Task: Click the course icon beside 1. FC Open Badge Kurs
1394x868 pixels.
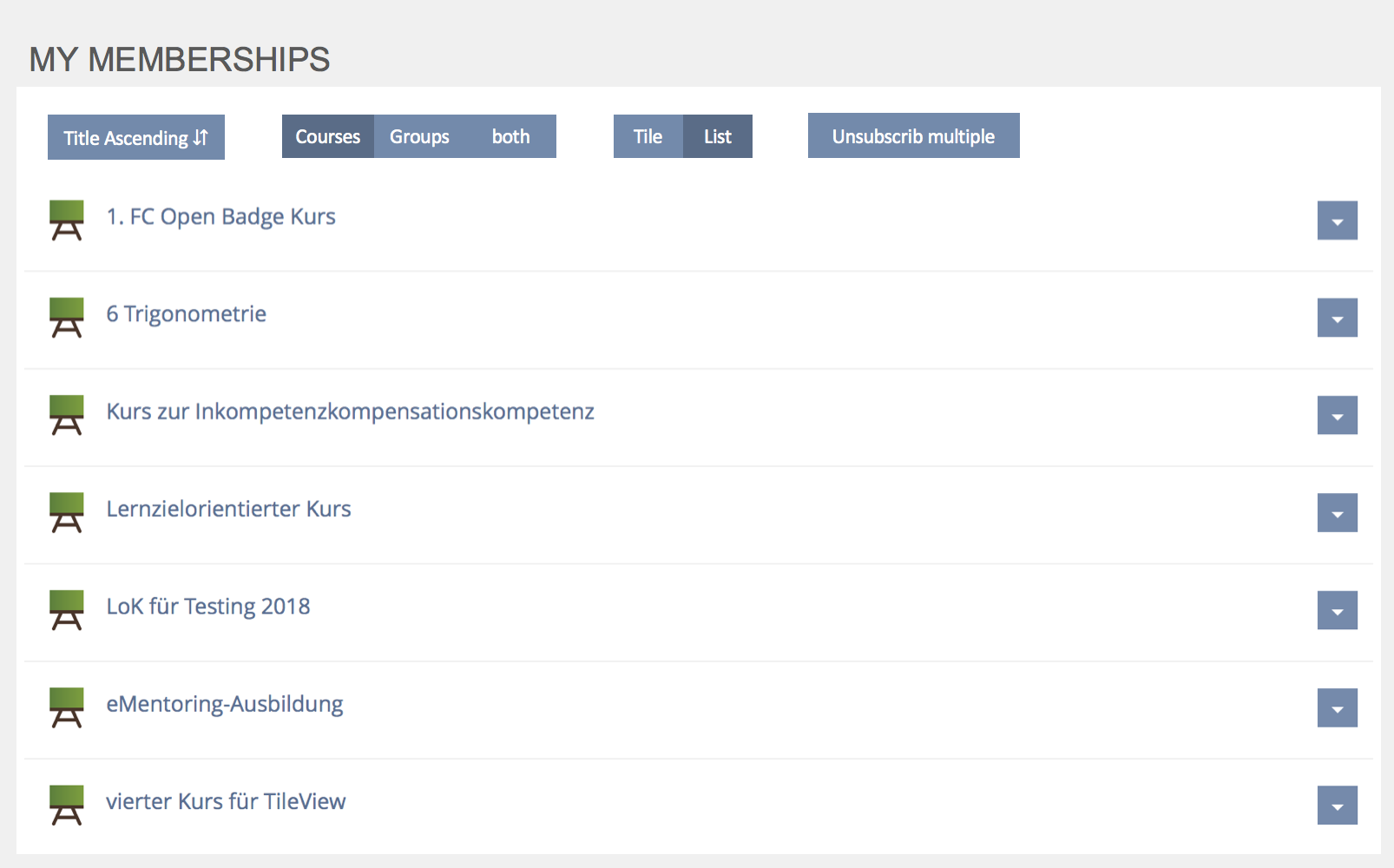Action: point(66,220)
